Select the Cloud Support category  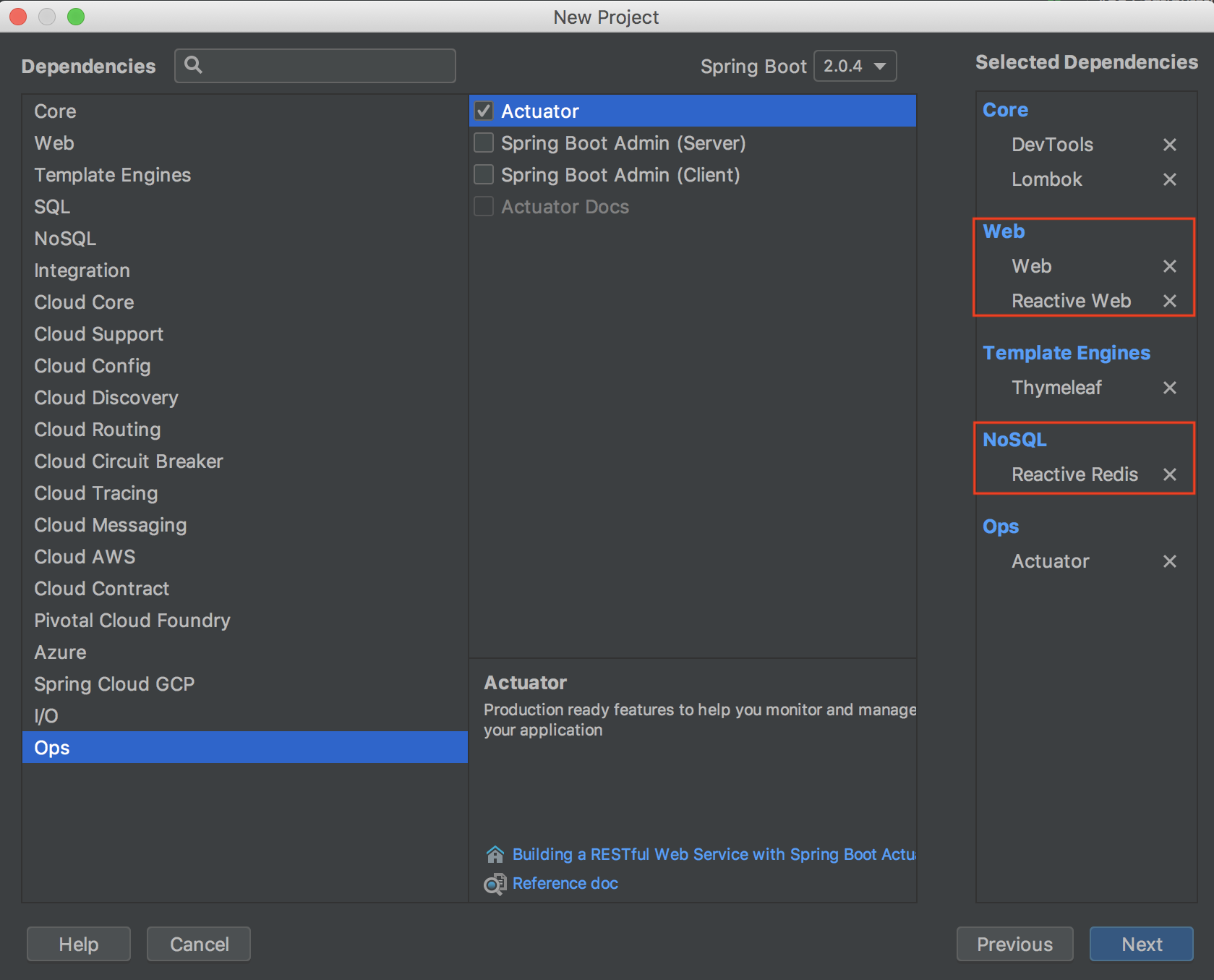(245, 334)
